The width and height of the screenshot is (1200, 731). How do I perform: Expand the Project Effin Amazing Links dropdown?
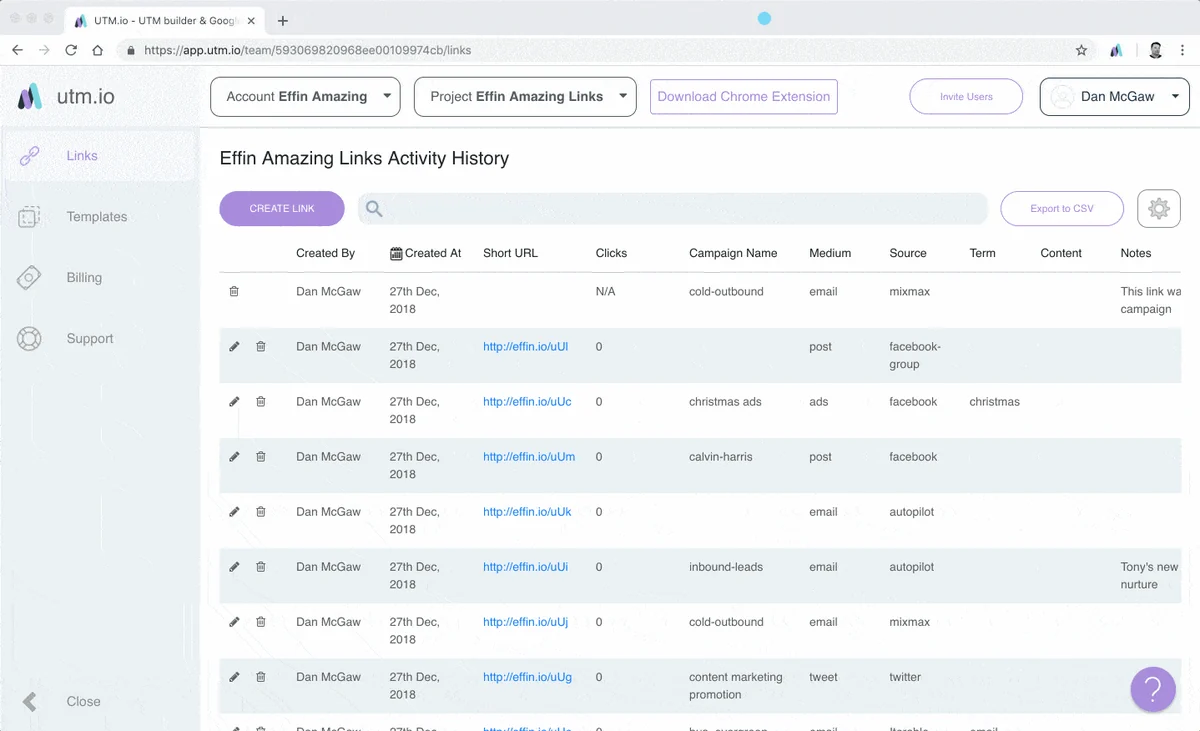525,97
